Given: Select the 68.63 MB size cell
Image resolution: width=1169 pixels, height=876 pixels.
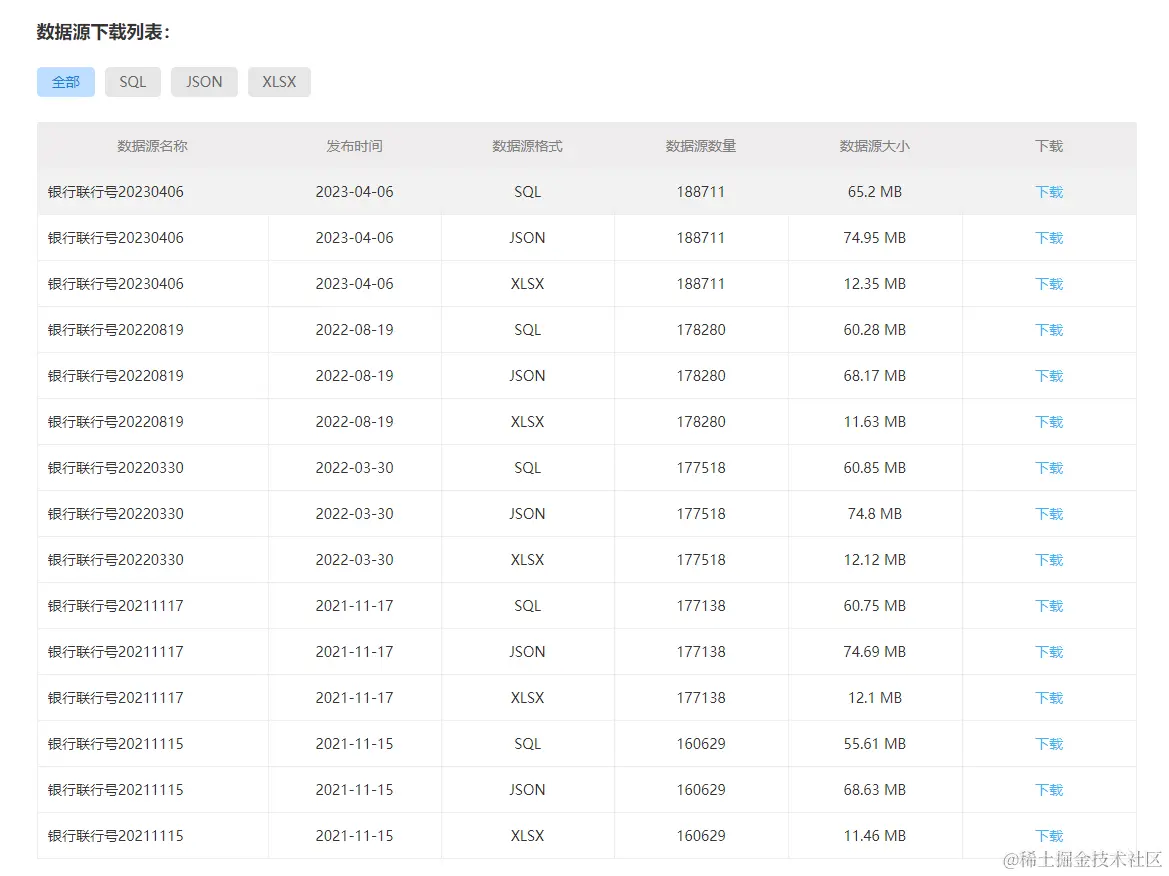Looking at the screenshot, I should click(875, 790).
